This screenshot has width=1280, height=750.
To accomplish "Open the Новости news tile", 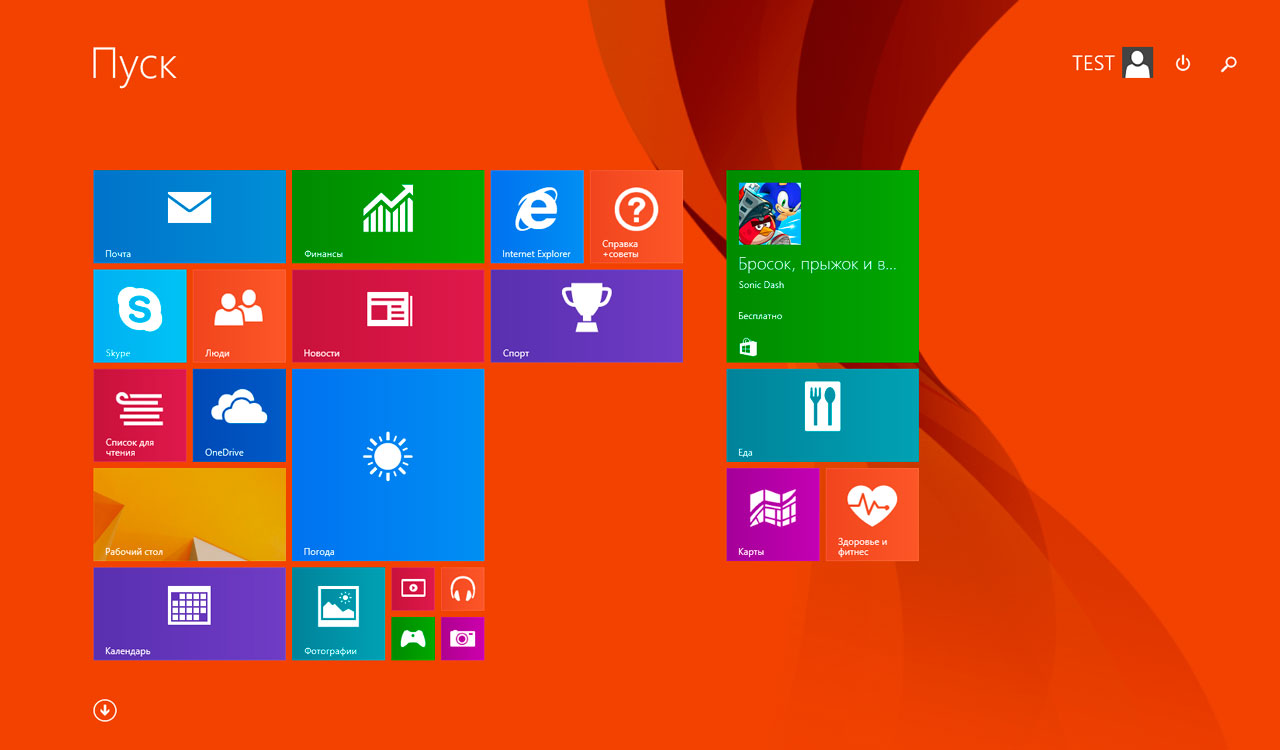I will point(388,316).
